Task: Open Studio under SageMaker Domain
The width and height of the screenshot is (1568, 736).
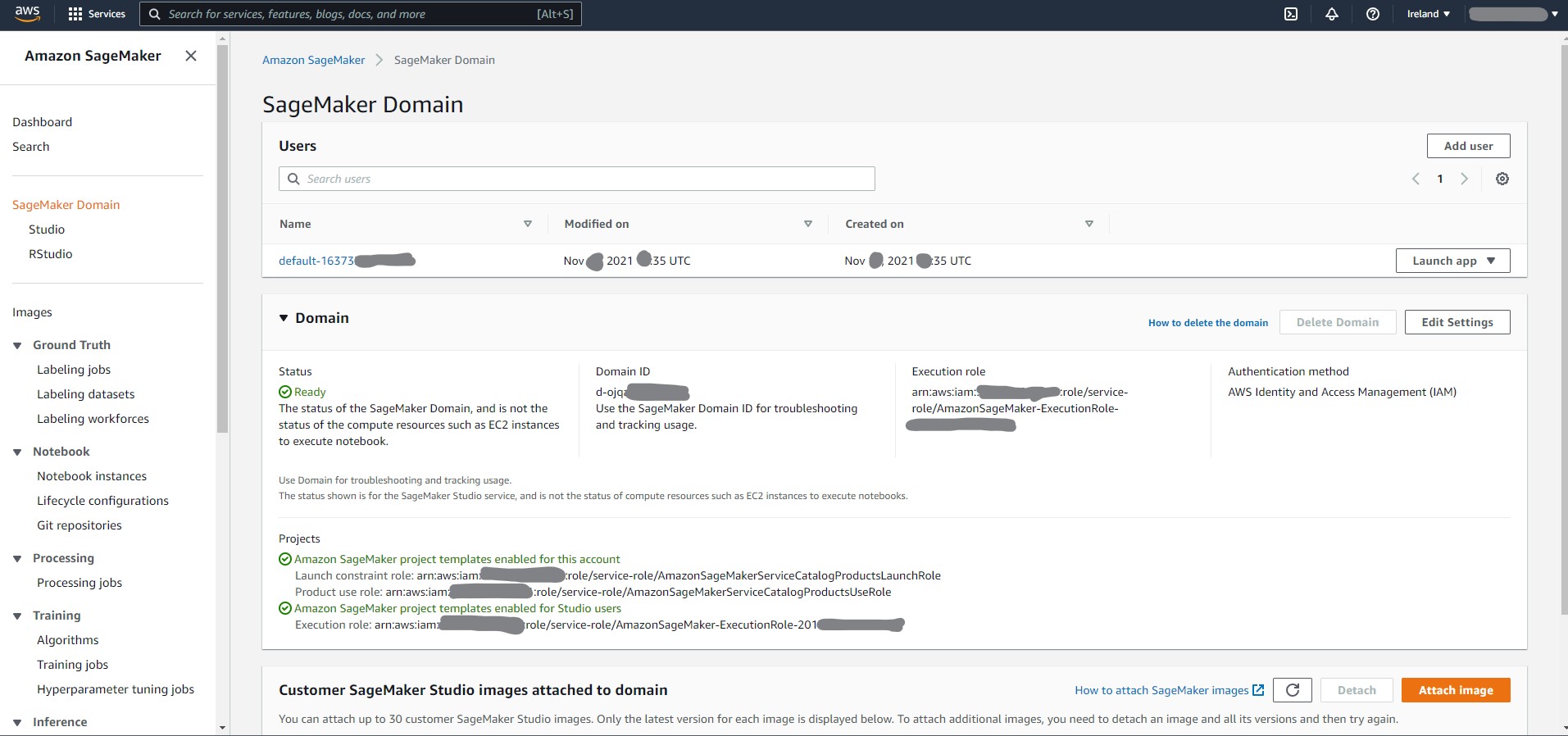Action: pyautogui.click(x=47, y=229)
